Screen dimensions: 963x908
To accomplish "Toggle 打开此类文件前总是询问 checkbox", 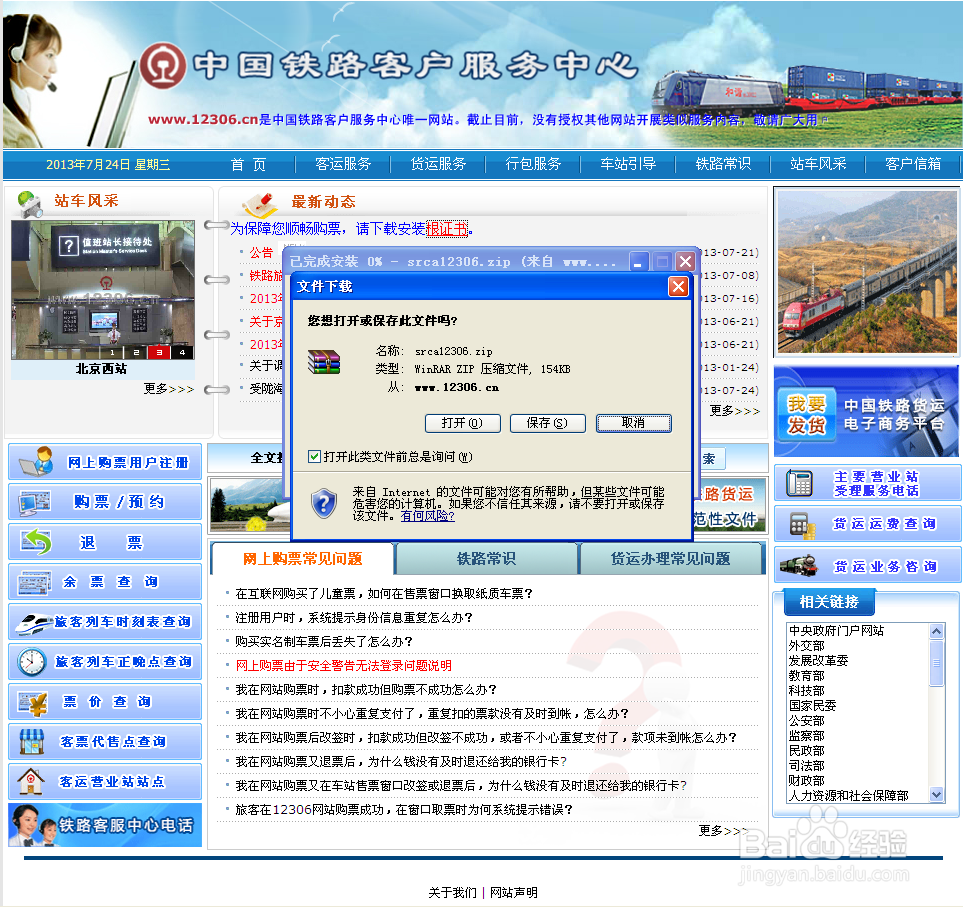I will [314, 456].
